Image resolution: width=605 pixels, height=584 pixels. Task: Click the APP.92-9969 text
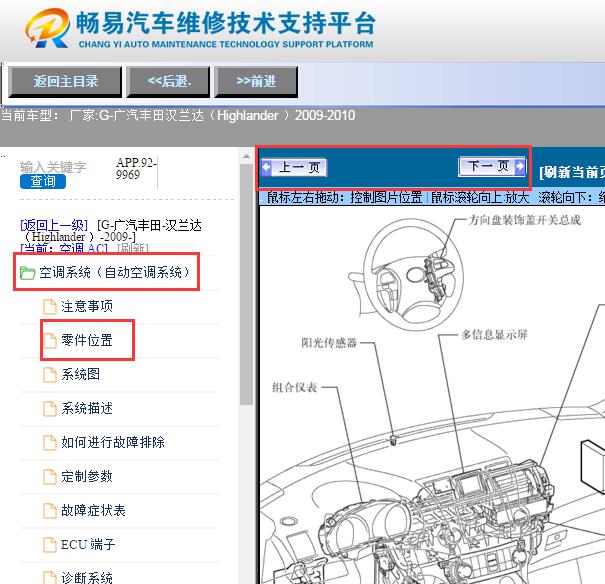(136, 169)
